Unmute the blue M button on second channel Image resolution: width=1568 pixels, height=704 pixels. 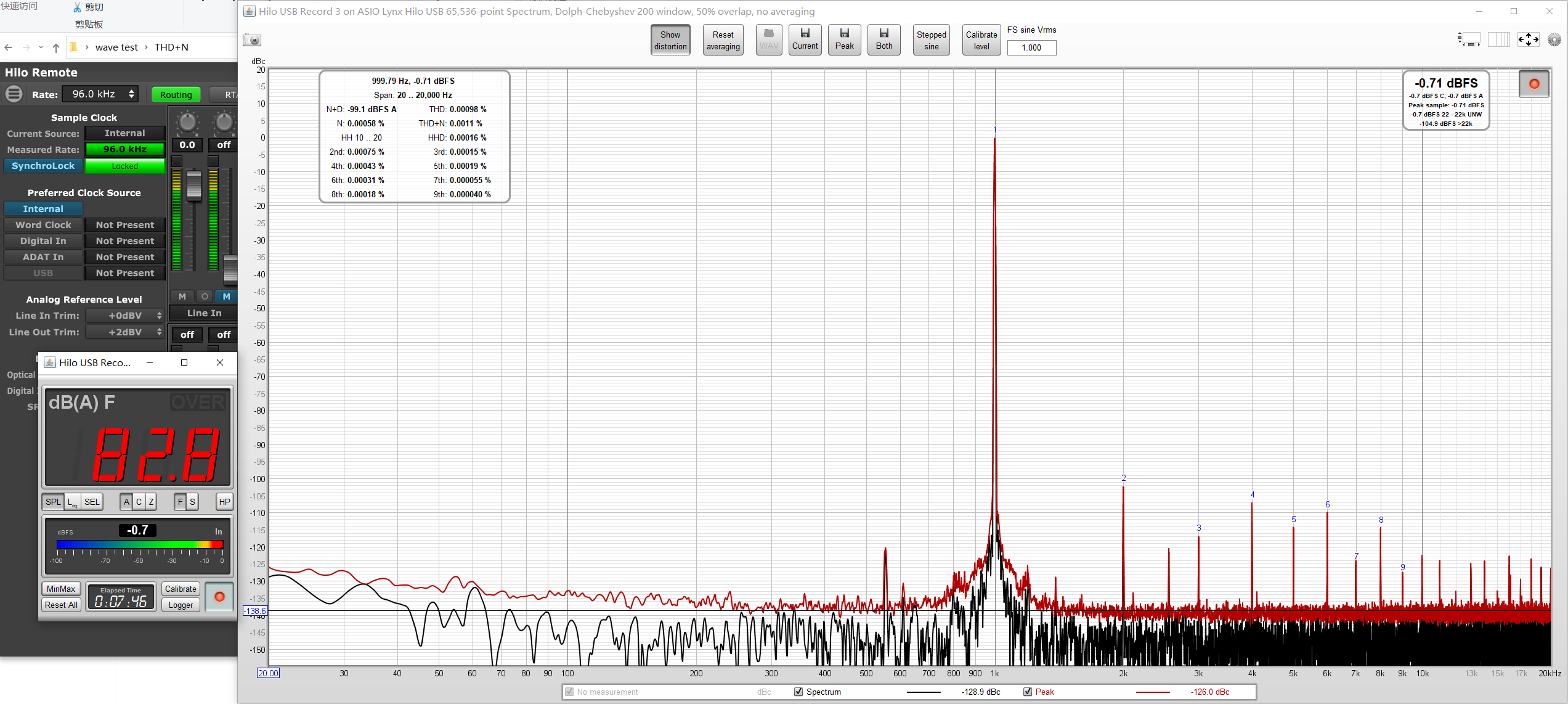click(226, 297)
